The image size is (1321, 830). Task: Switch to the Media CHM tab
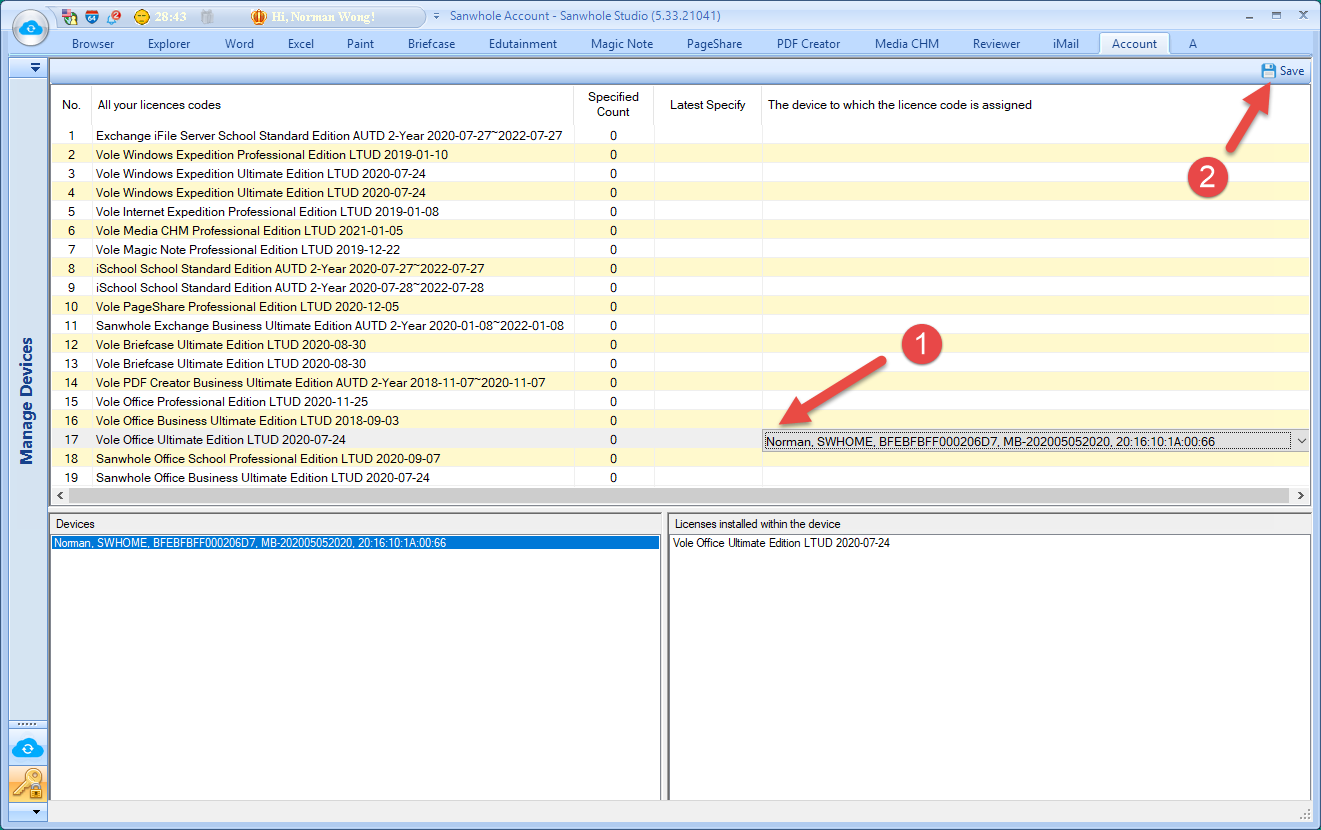coord(907,44)
